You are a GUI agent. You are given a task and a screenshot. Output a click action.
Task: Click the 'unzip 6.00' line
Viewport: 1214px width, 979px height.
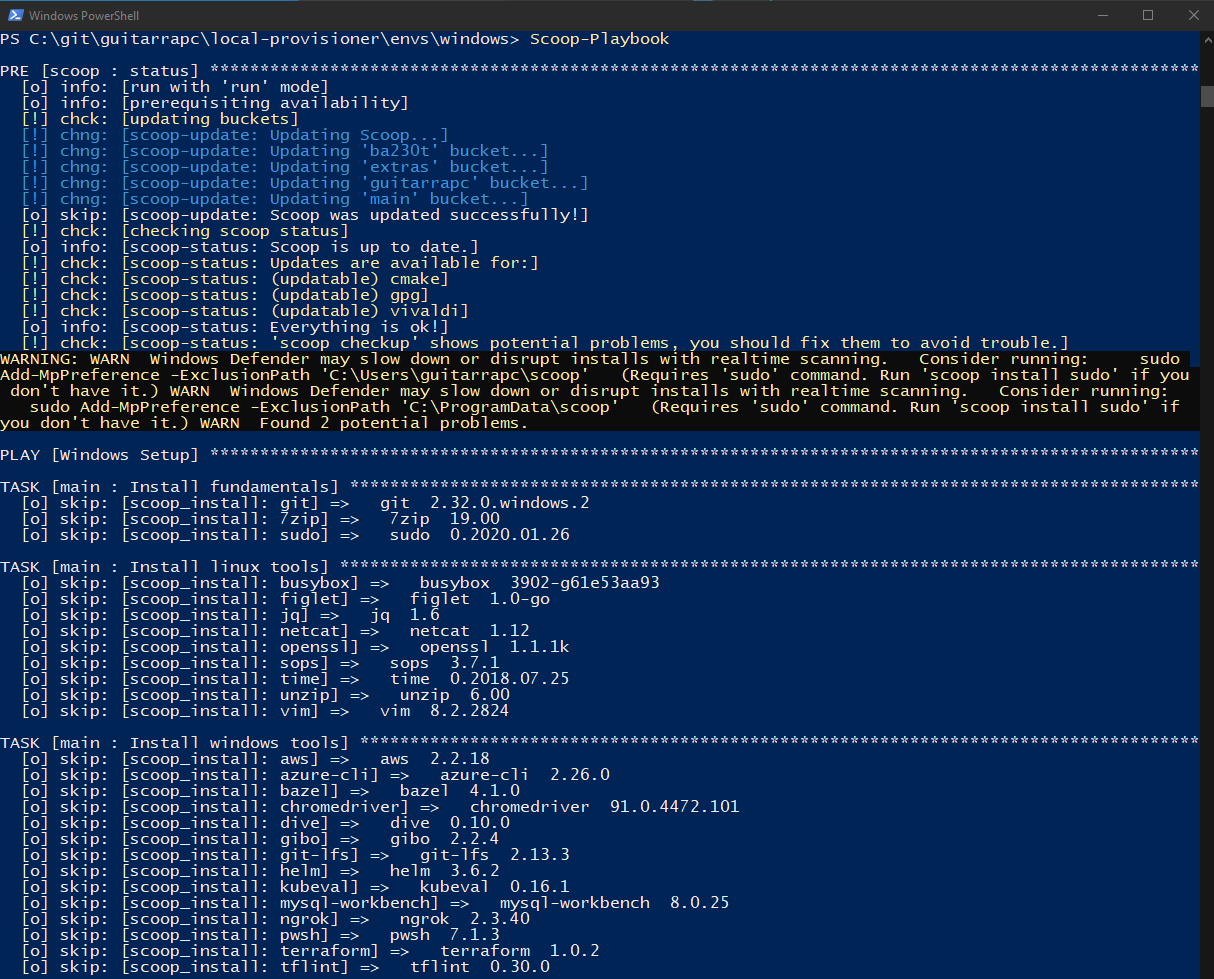click(265, 695)
